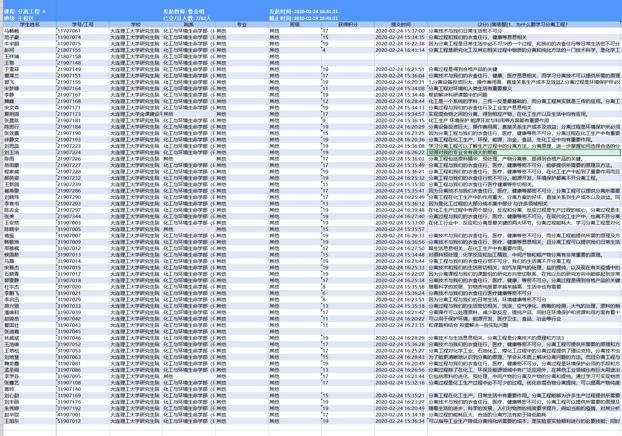This screenshot has width=622, height=436.
Task: Select student ID cell 21907164
Action: coord(83,88)
